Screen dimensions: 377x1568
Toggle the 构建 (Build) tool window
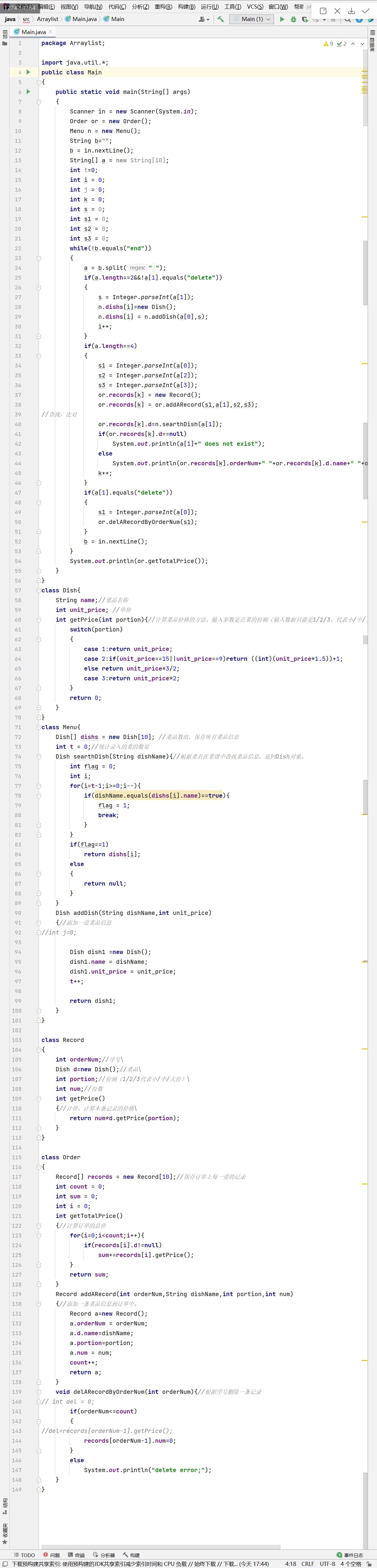pyautogui.click(x=131, y=1555)
